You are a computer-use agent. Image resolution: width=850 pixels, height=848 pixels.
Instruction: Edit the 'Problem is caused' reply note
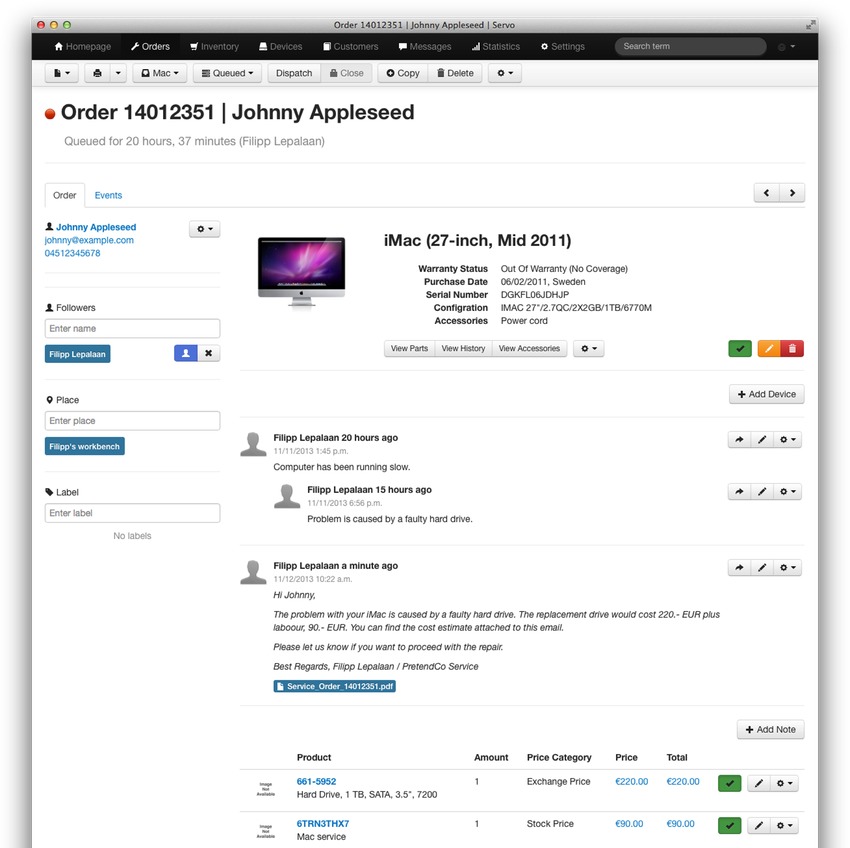(762, 491)
